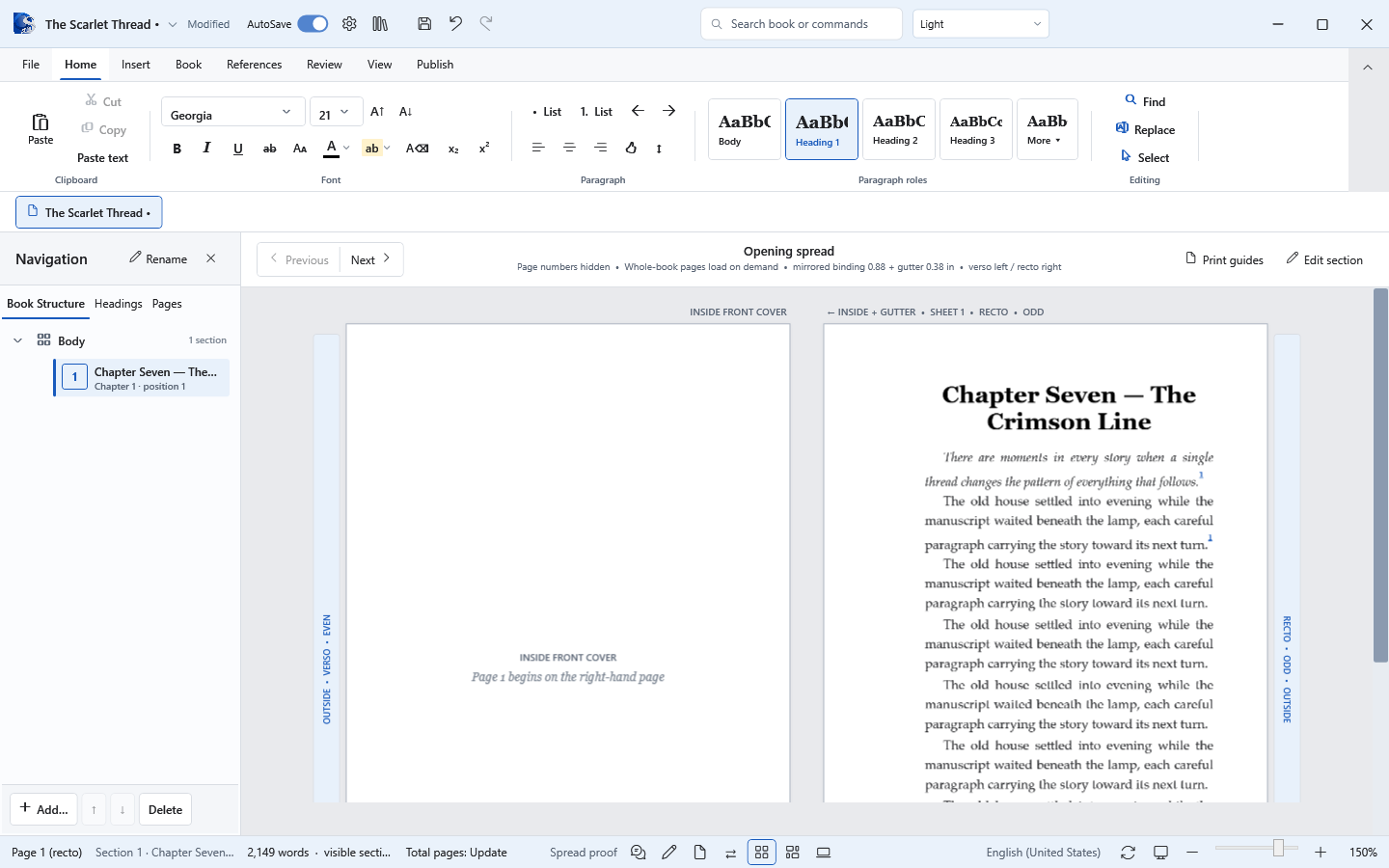Image resolution: width=1389 pixels, height=868 pixels.
Task: Apply the yellow highlight ab swatch
Action: (371, 149)
